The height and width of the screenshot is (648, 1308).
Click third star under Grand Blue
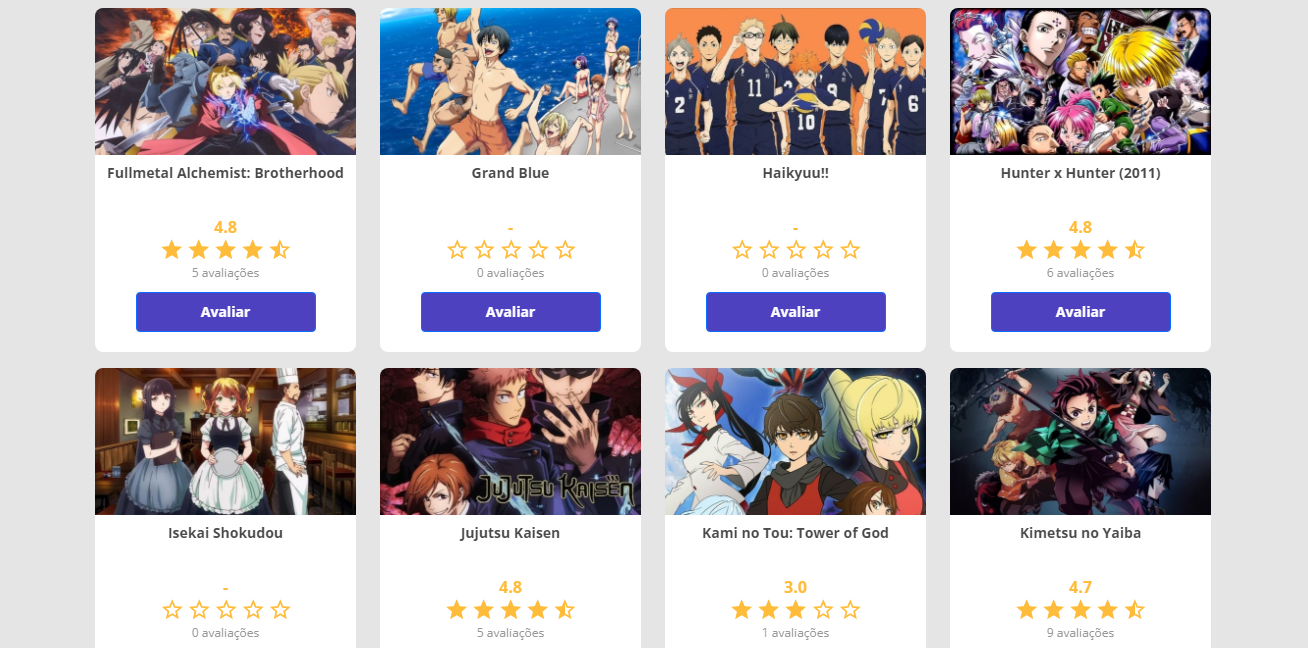511,250
